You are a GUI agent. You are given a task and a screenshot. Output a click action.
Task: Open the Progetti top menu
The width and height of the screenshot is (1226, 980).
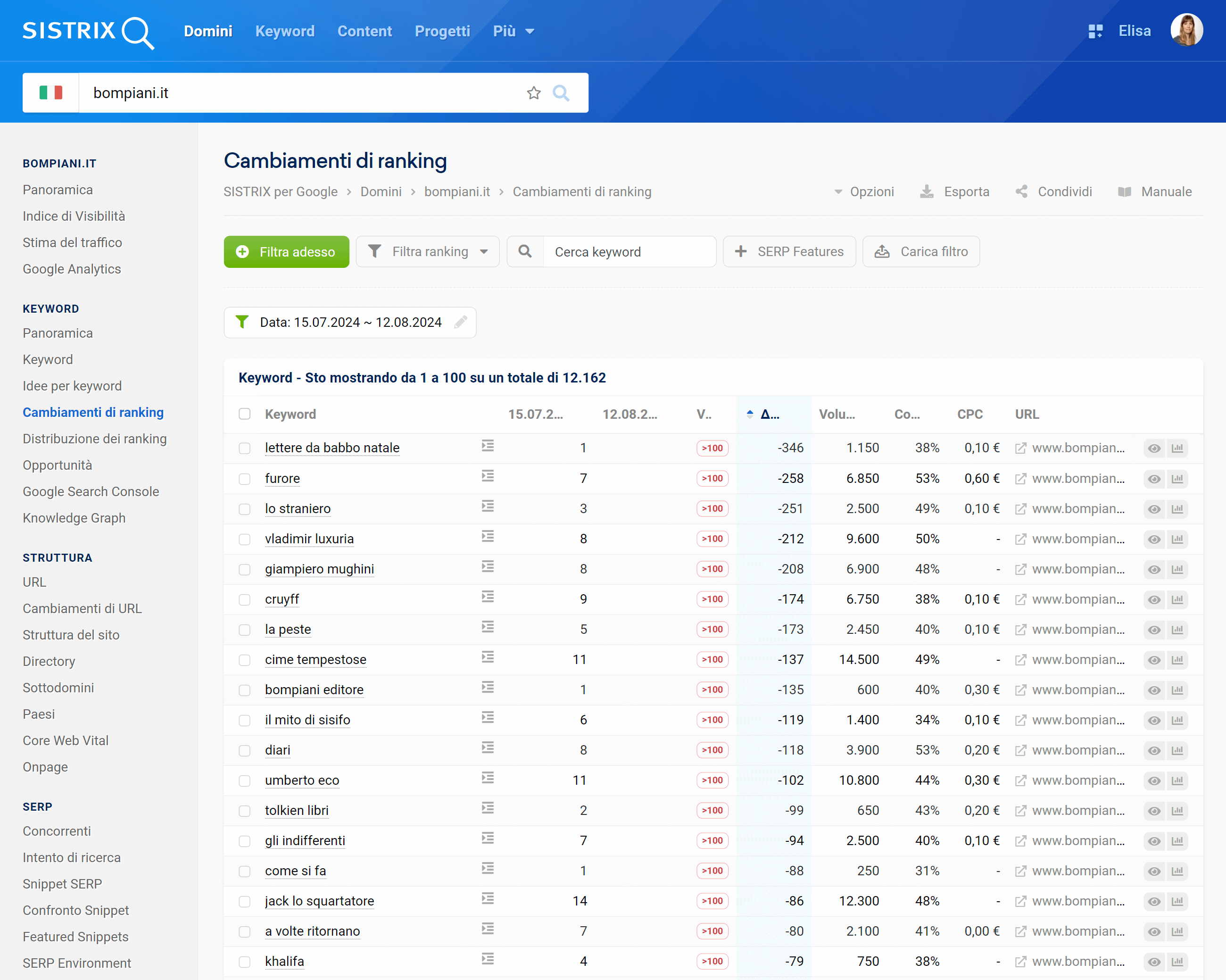pos(442,31)
